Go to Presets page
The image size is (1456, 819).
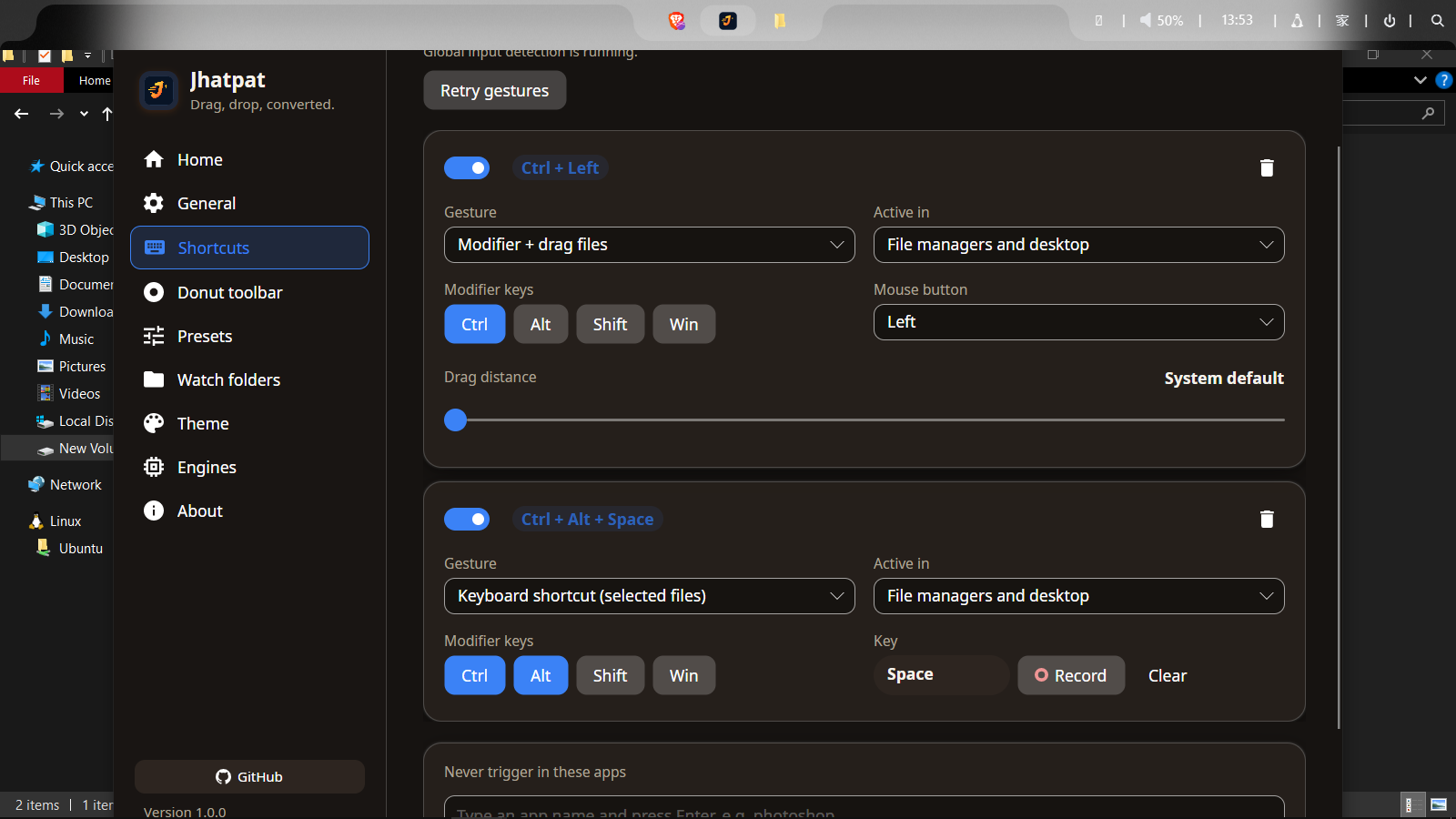click(x=249, y=337)
